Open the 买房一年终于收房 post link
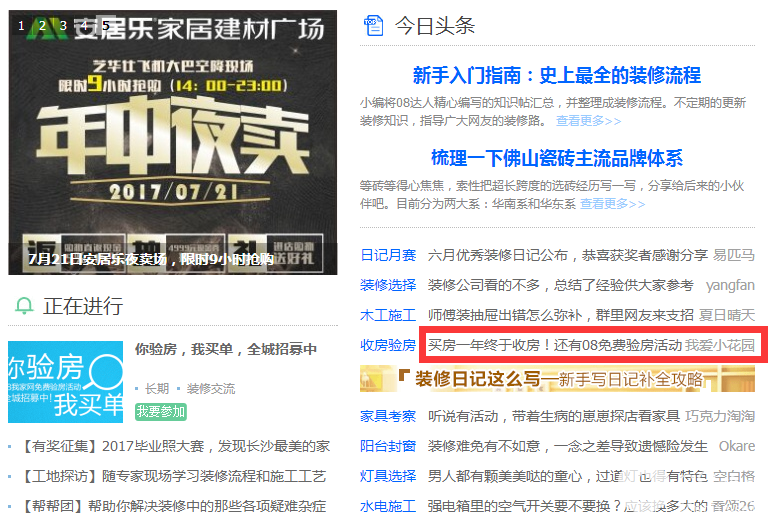 click(555, 345)
